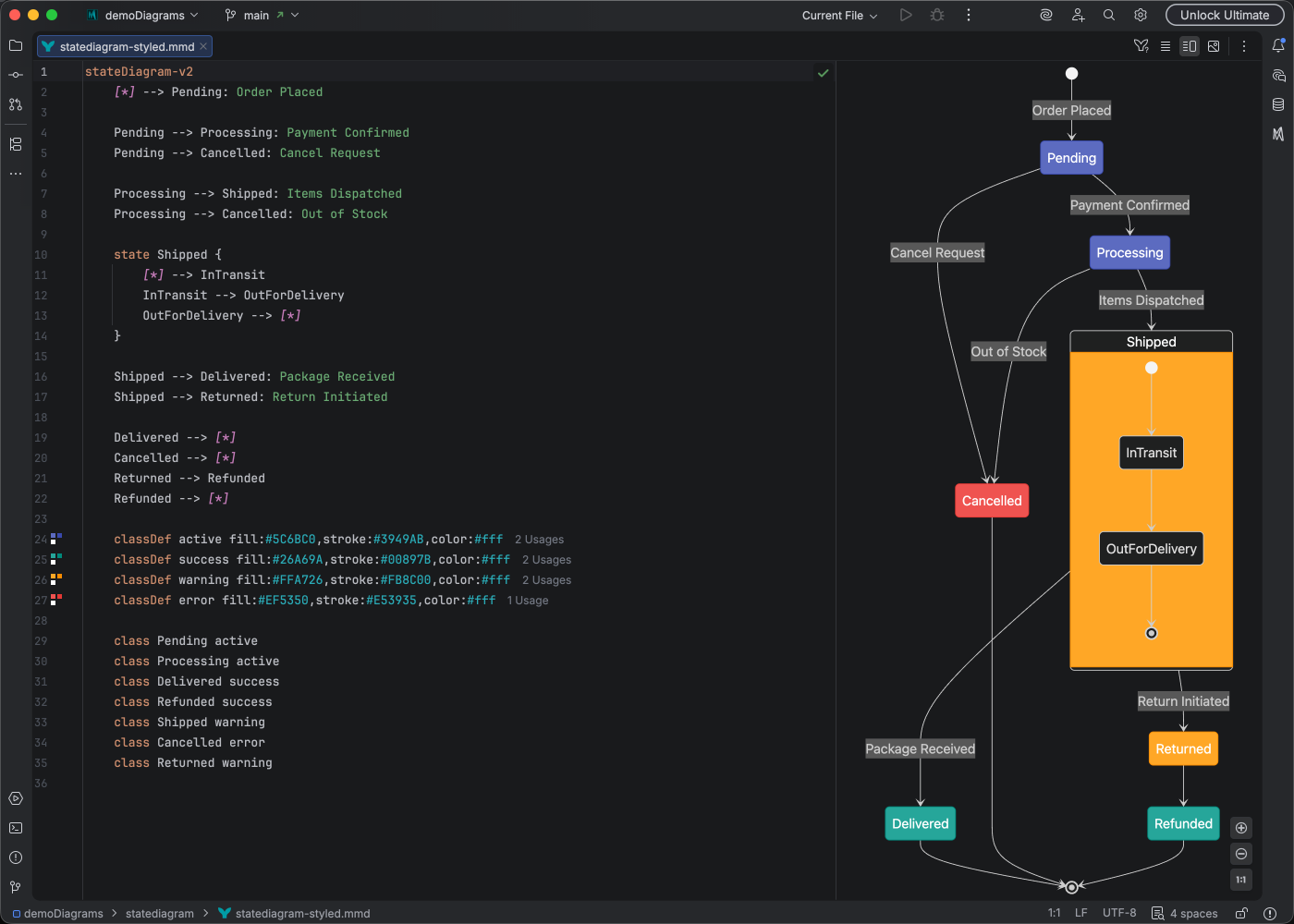Open the Database tool window on right sidebar
Viewport: 1294px width, 924px height.
coord(1278,104)
